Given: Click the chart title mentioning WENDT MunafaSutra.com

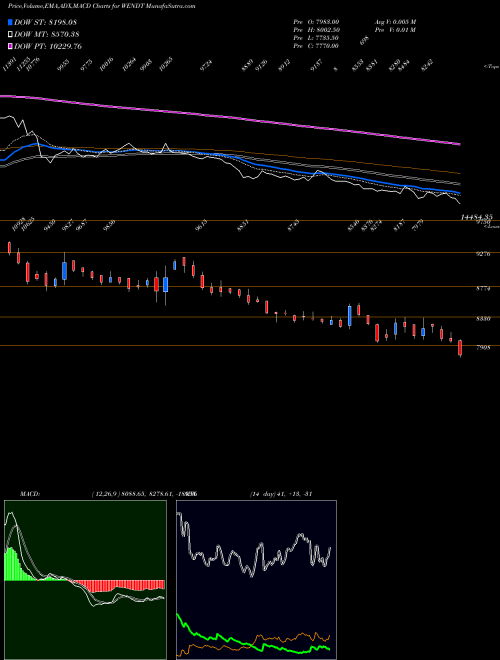Looking at the screenshot, I should click(x=101, y=7).
